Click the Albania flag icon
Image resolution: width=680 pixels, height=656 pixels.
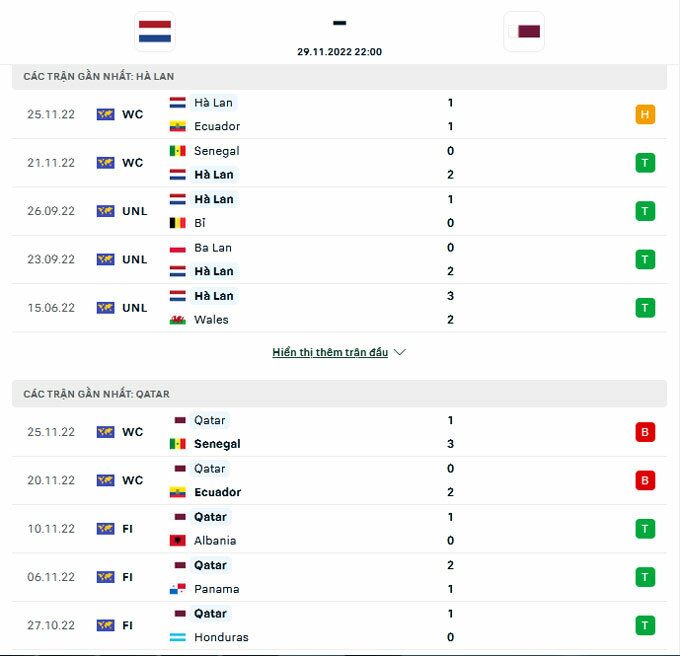point(178,541)
